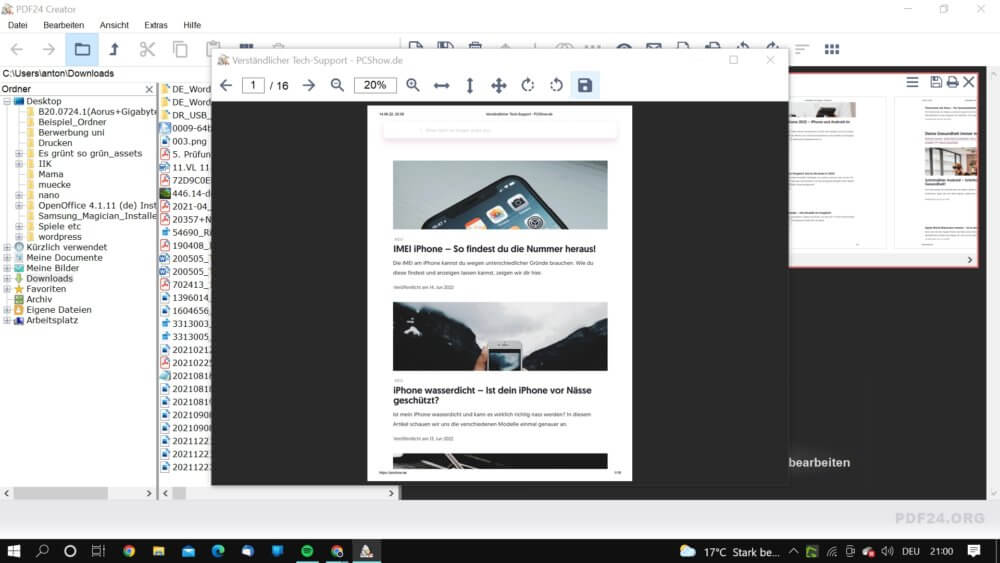This screenshot has width=1000, height=563.
Task: Save the document from preview toolbar
Action: (x=585, y=85)
